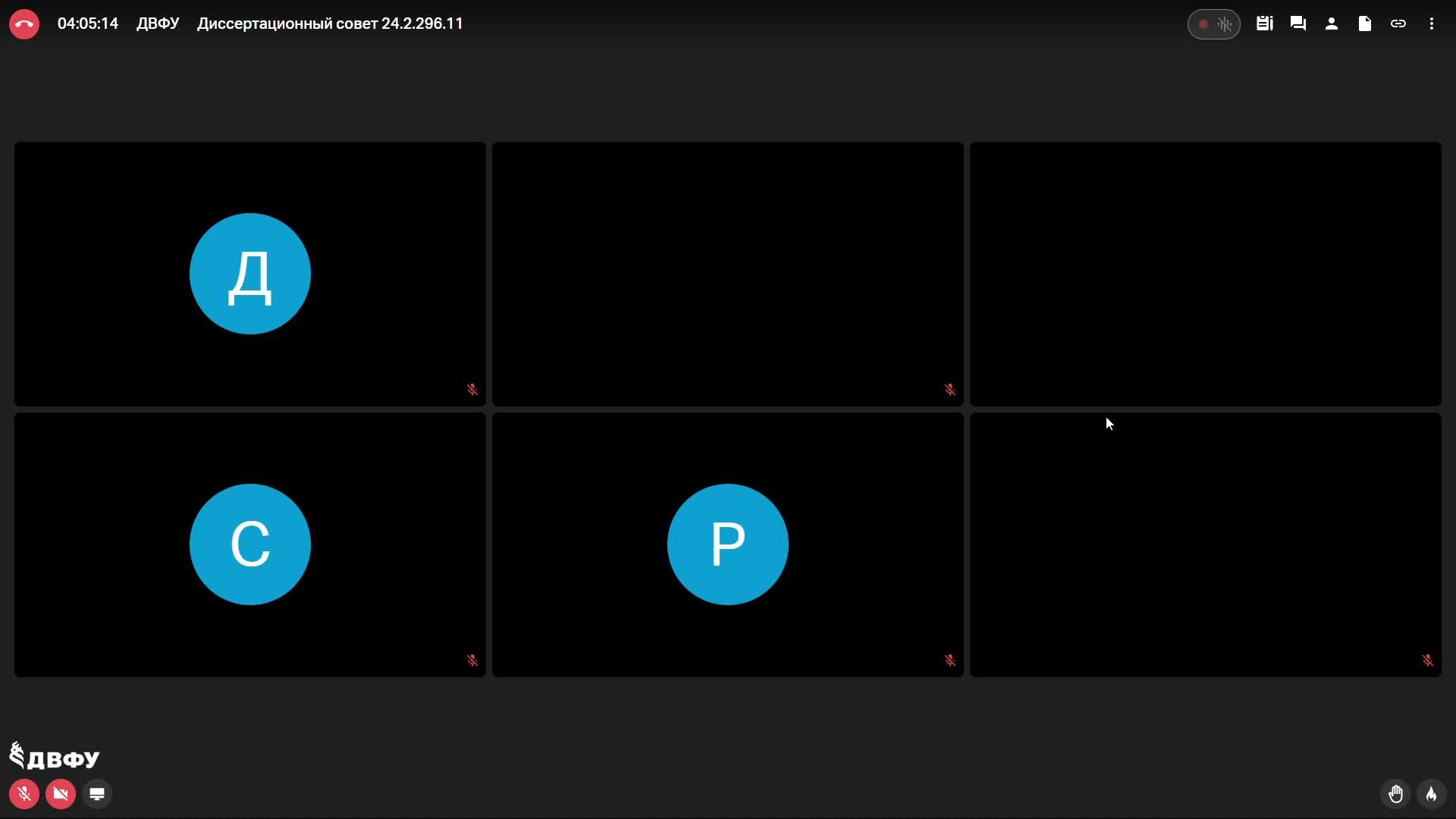Open the chat messages panel
The height and width of the screenshot is (819, 1456).
click(1298, 24)
